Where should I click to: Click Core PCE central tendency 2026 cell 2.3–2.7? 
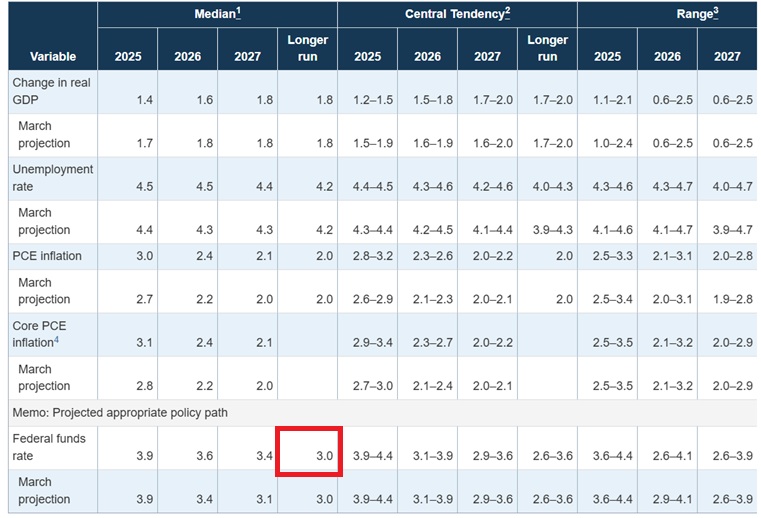[433, 343]
